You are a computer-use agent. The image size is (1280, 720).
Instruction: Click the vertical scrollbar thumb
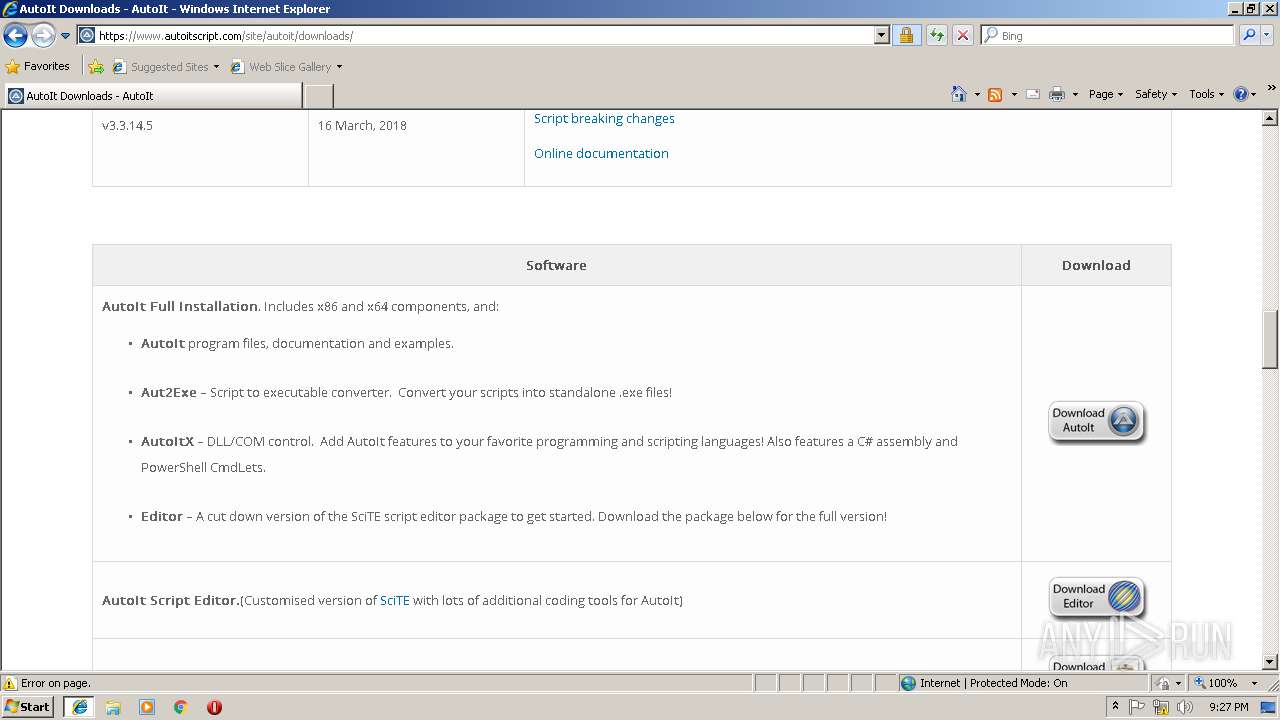1270,339
